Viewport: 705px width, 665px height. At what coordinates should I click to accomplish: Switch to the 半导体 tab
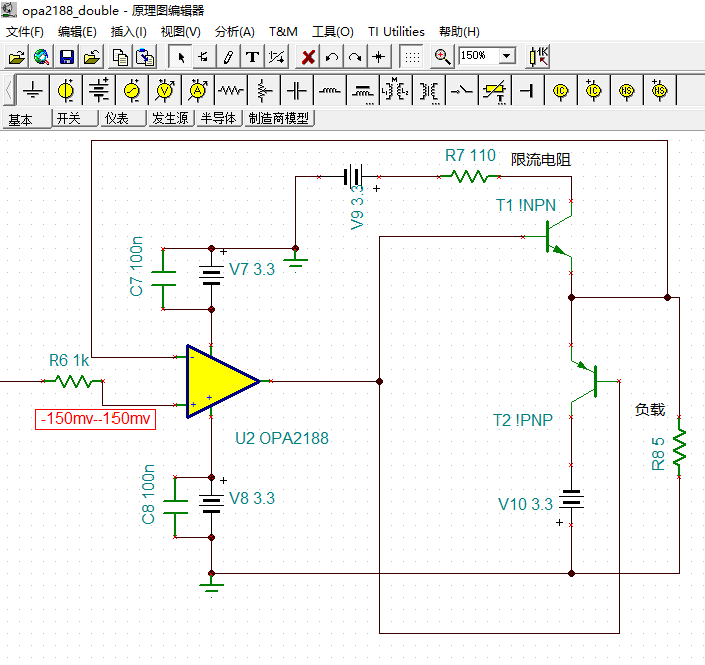point(219,118)
